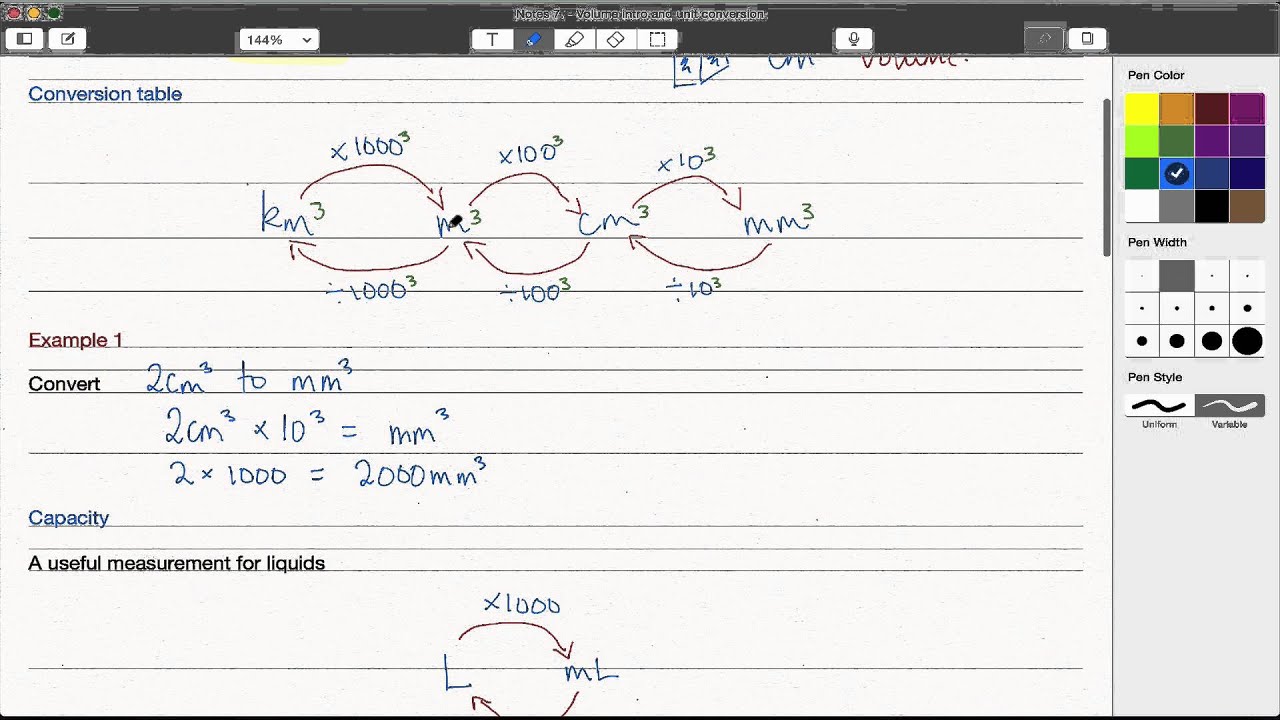Pick the maroon pen color

click(x=1212, y=109)
